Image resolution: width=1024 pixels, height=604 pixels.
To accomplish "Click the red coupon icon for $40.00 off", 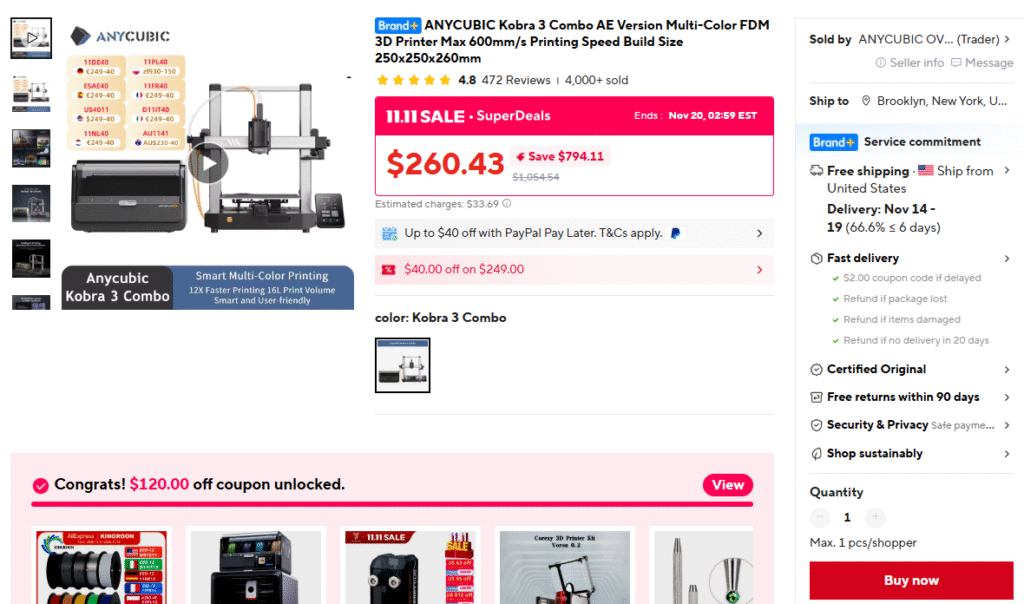I will coord(389,270).
